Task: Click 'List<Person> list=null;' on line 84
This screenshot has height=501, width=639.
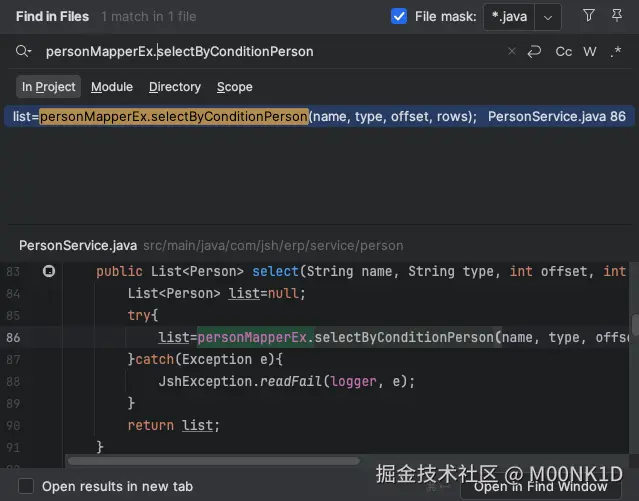Action: (216, 294)
